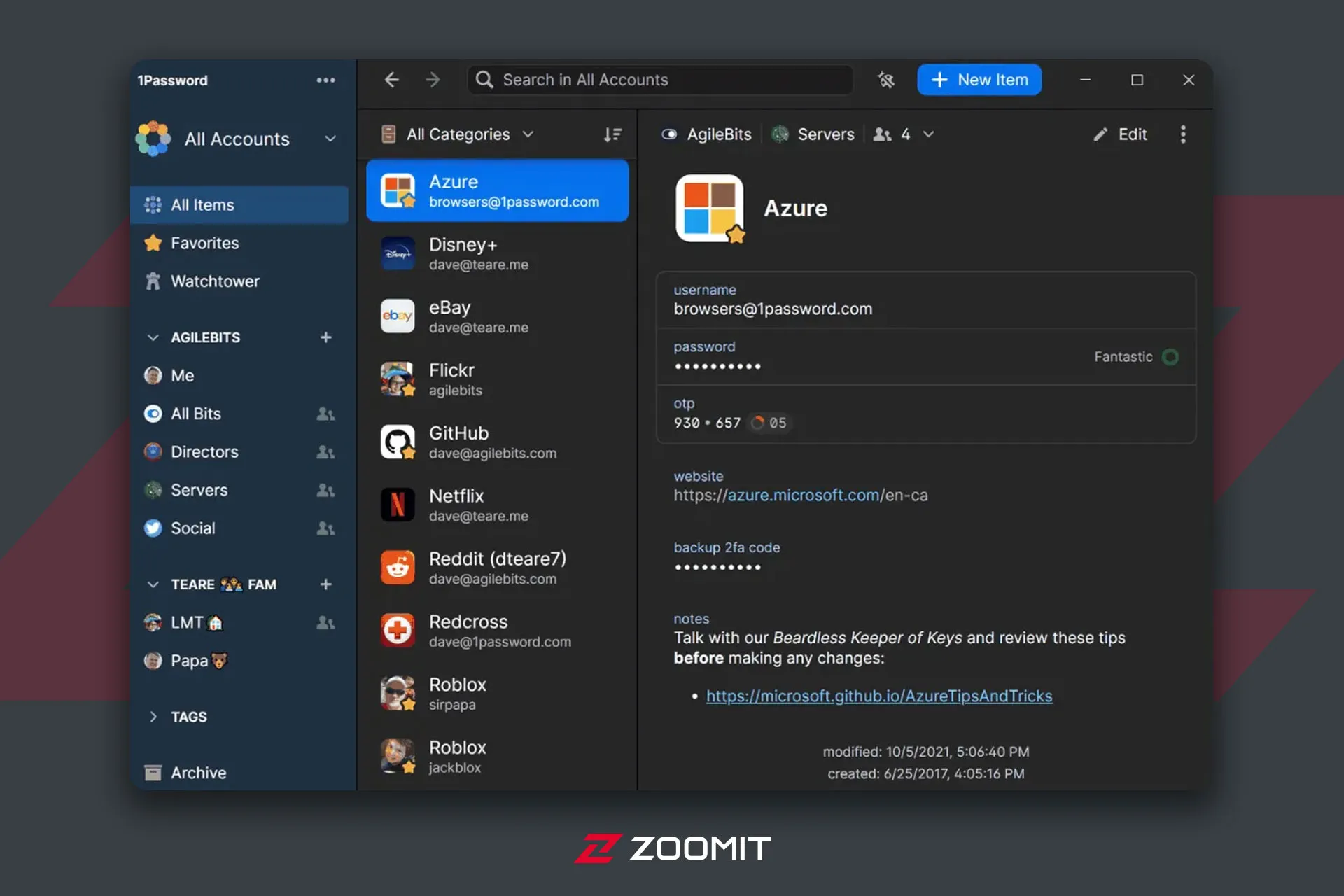The width and height of the screenshot is (1344, 896).
Task: Click the Fantastic password strength ring
Action: coord(1170,357)
